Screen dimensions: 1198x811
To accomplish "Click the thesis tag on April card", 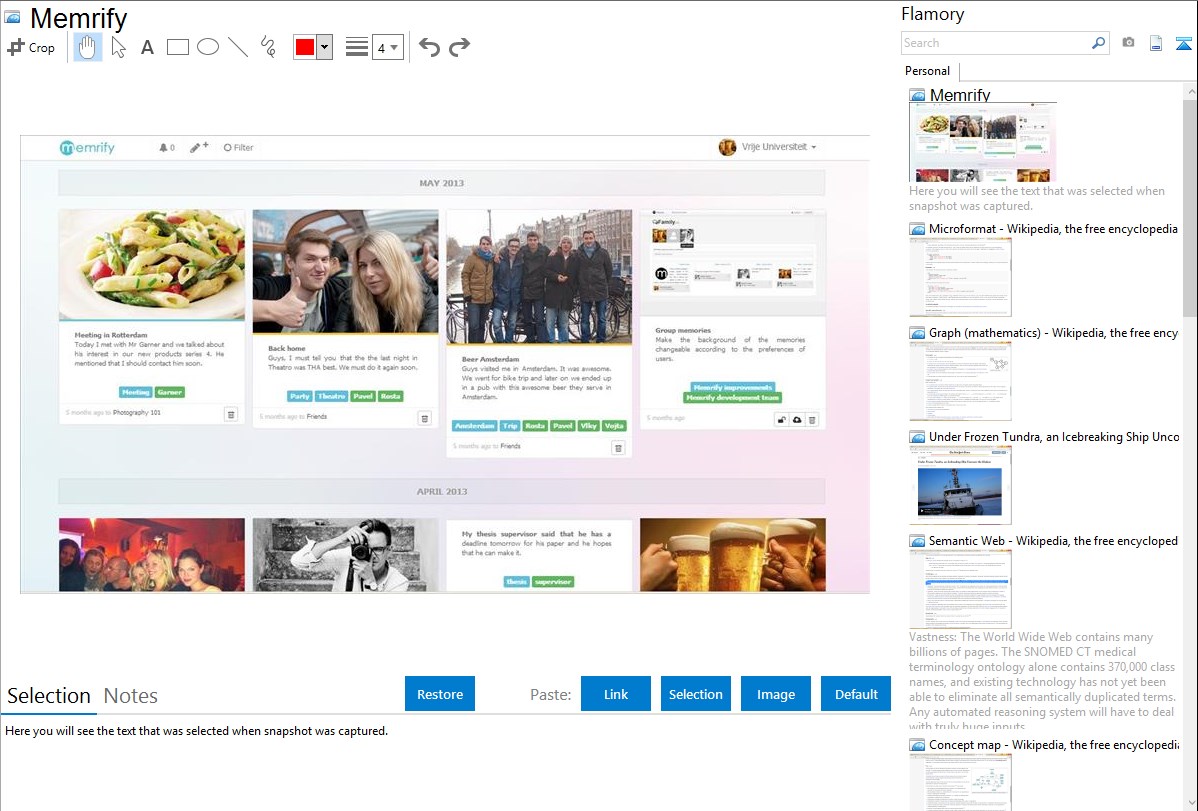I will [x=516, y=582].
